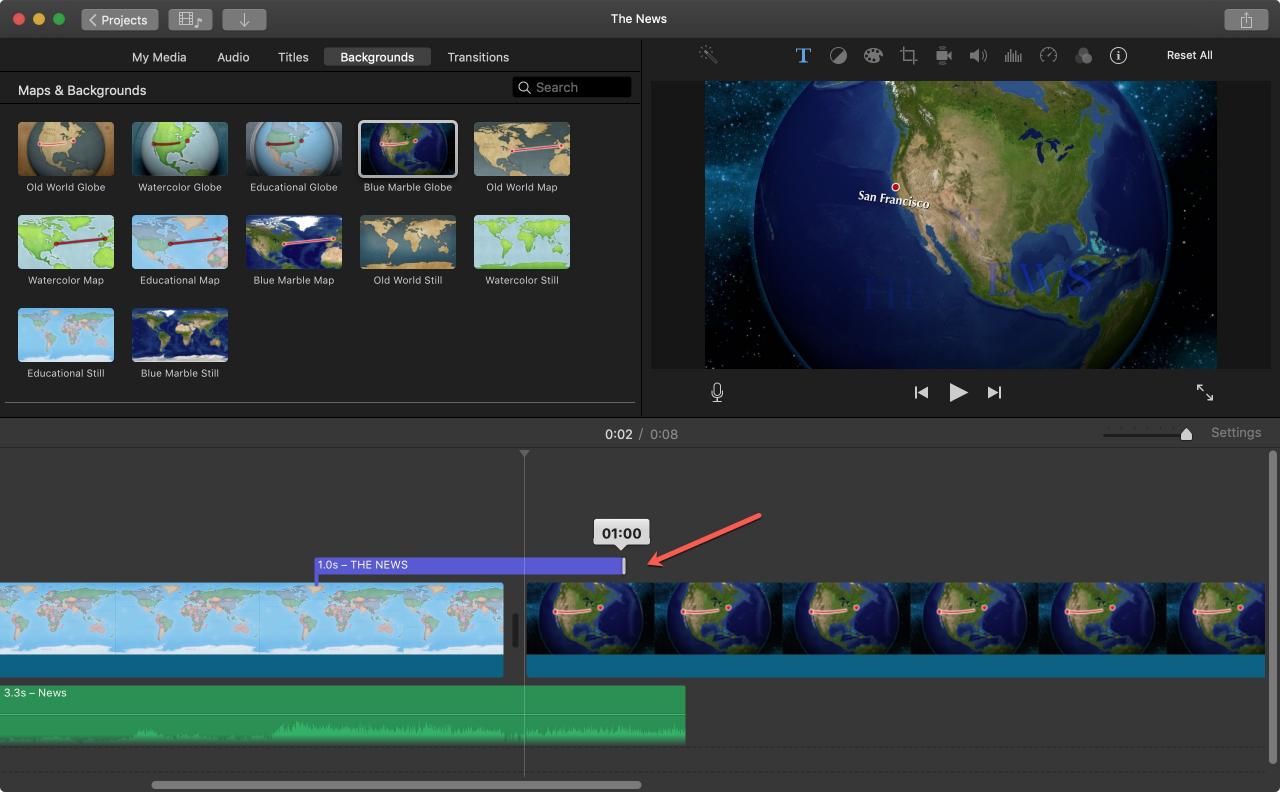Image resolution: width=1280 pixels, height=792 pixels.
Task: Open the Volume adjustment tool
Action: [x=978, y=56]
